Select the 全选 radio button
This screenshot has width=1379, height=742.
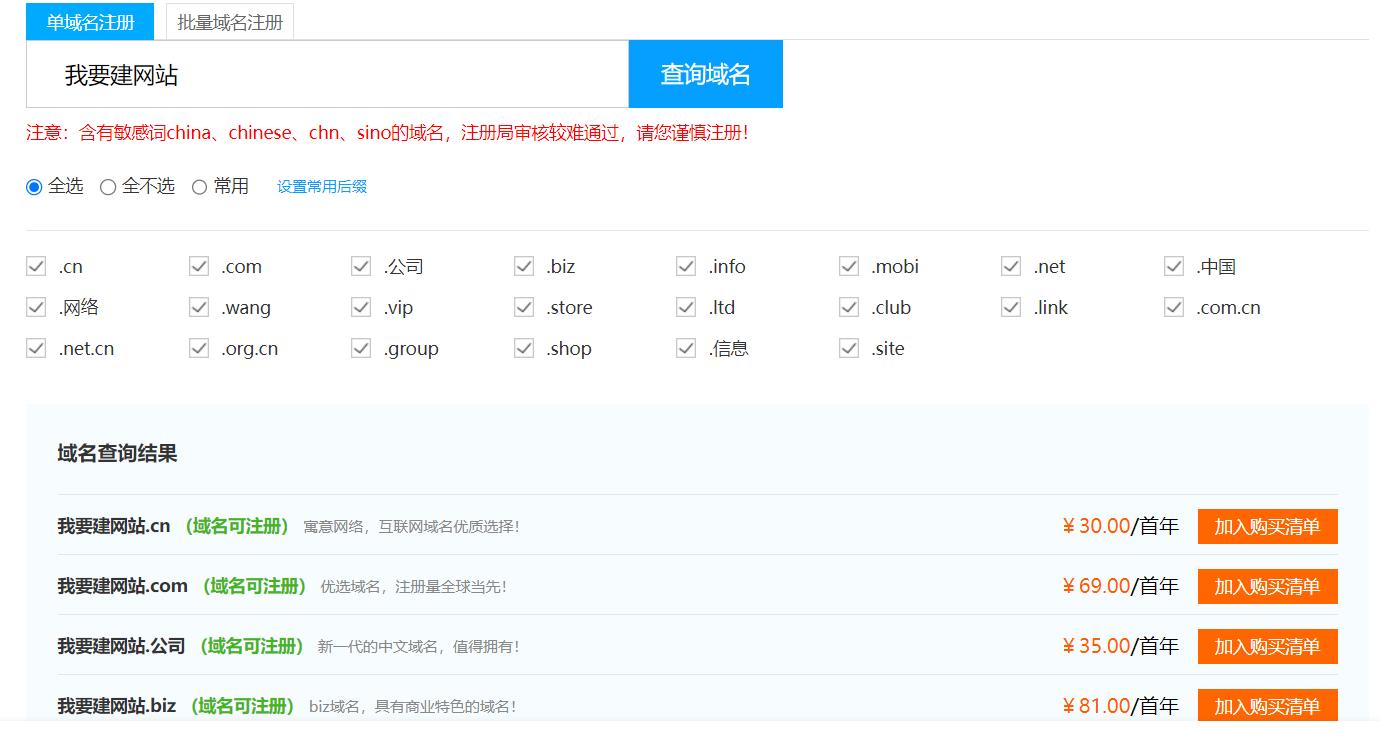point(35,186)
